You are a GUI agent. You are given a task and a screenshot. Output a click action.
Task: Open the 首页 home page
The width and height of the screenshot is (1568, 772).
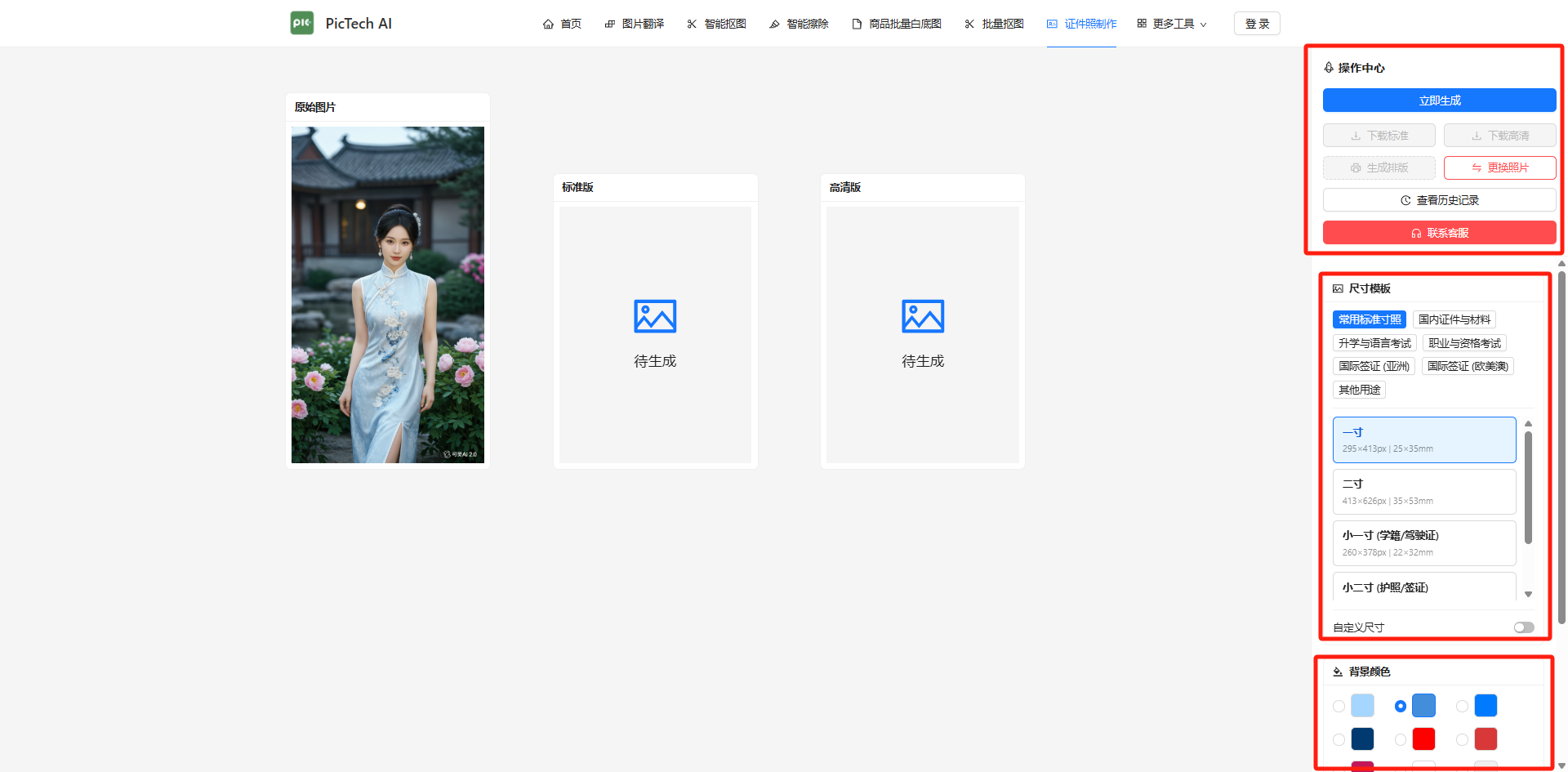[562, 24]
